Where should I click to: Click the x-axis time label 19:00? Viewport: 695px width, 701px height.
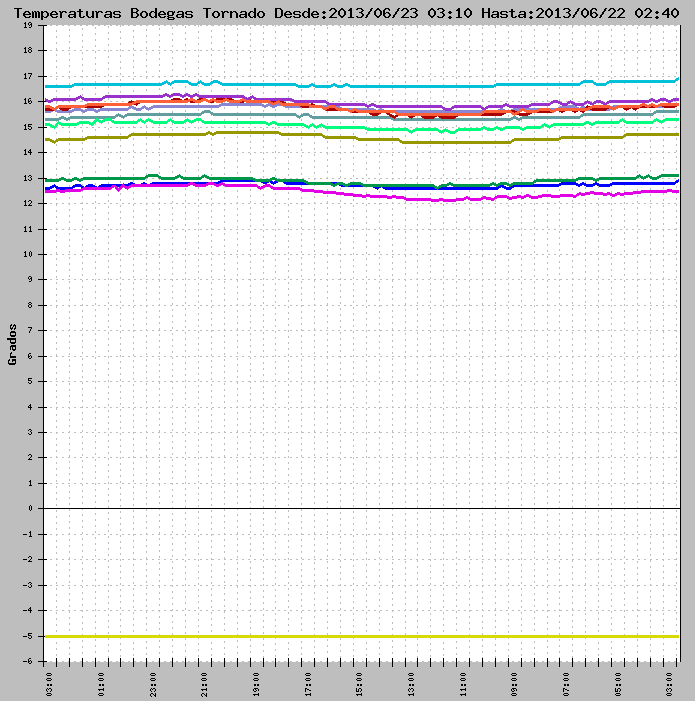pyautogui.click(x=256, y=684)
